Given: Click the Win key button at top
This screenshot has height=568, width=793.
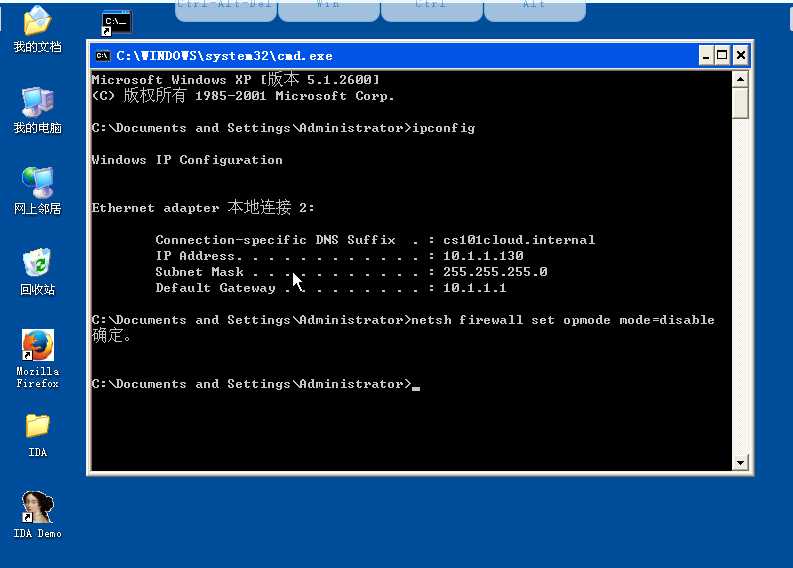Looking at the screenshot, I should (x=329, y=10).
